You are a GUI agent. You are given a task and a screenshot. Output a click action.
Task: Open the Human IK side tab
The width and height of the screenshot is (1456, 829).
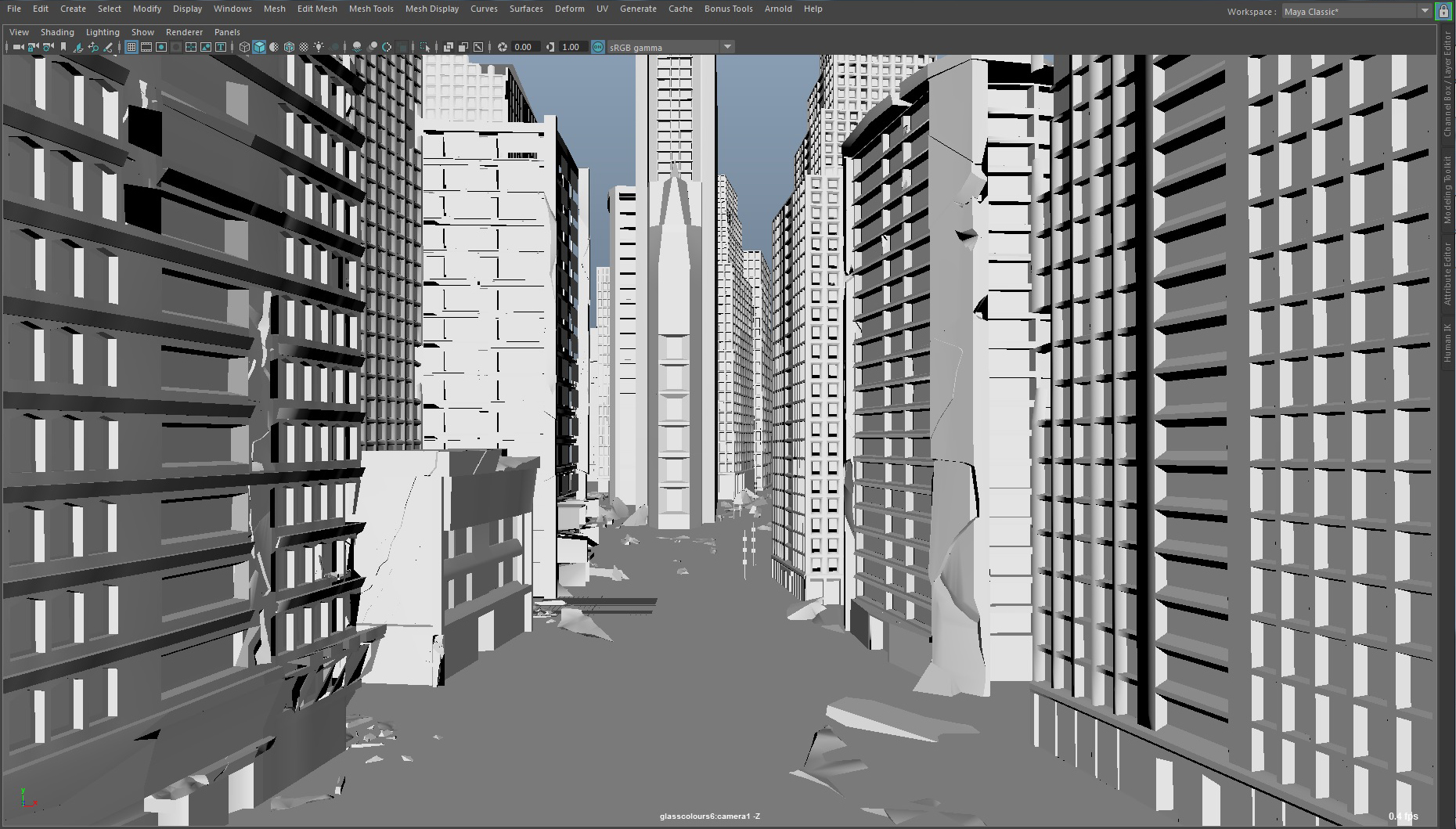[x=1447, y=343]
